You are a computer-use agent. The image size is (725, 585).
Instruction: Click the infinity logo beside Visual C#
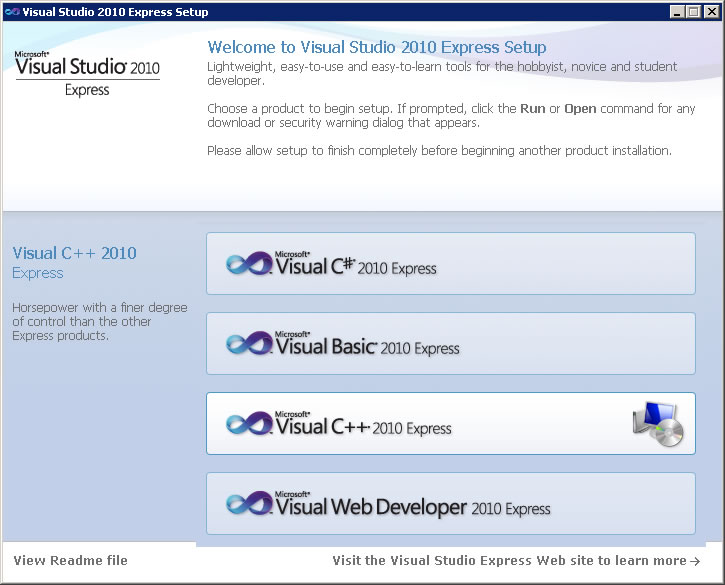coord(249,264)
